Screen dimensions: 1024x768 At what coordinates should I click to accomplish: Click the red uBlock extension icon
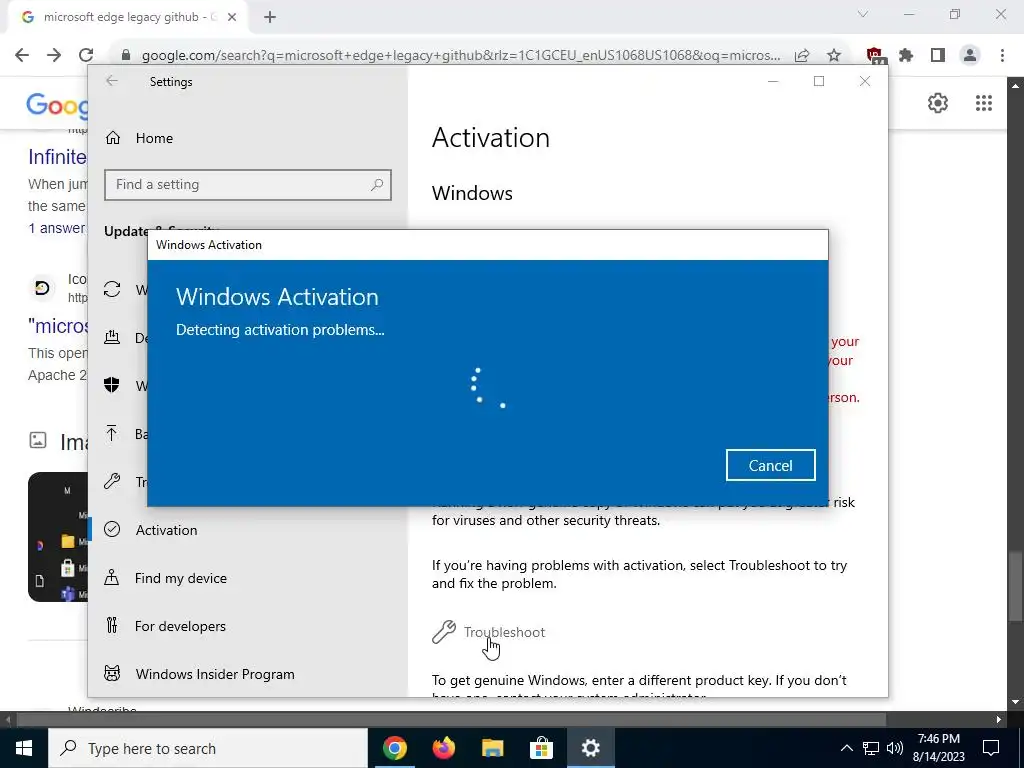click(875, 56)
